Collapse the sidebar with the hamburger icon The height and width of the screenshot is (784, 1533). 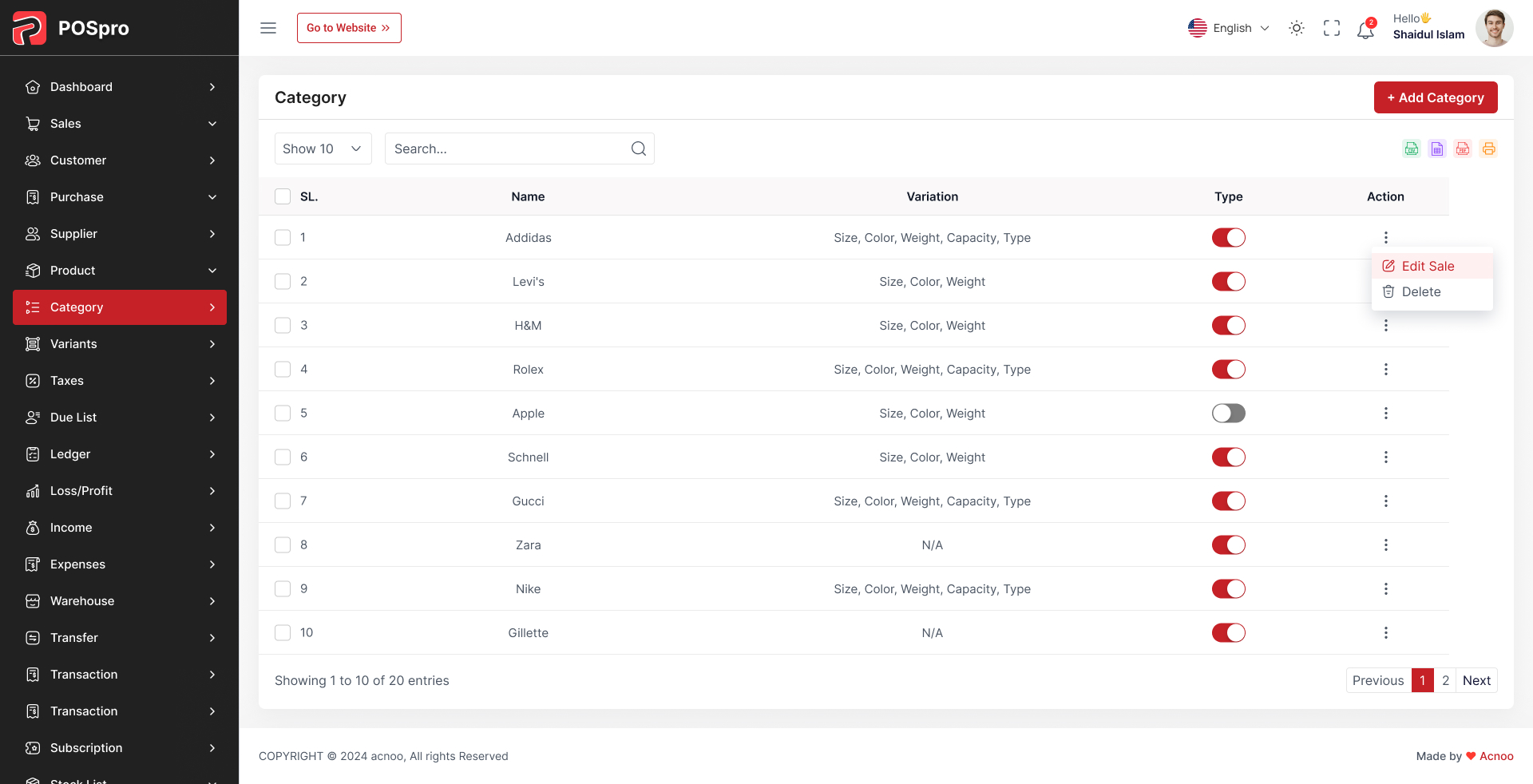pyautogui.click(x=268, y=28)
